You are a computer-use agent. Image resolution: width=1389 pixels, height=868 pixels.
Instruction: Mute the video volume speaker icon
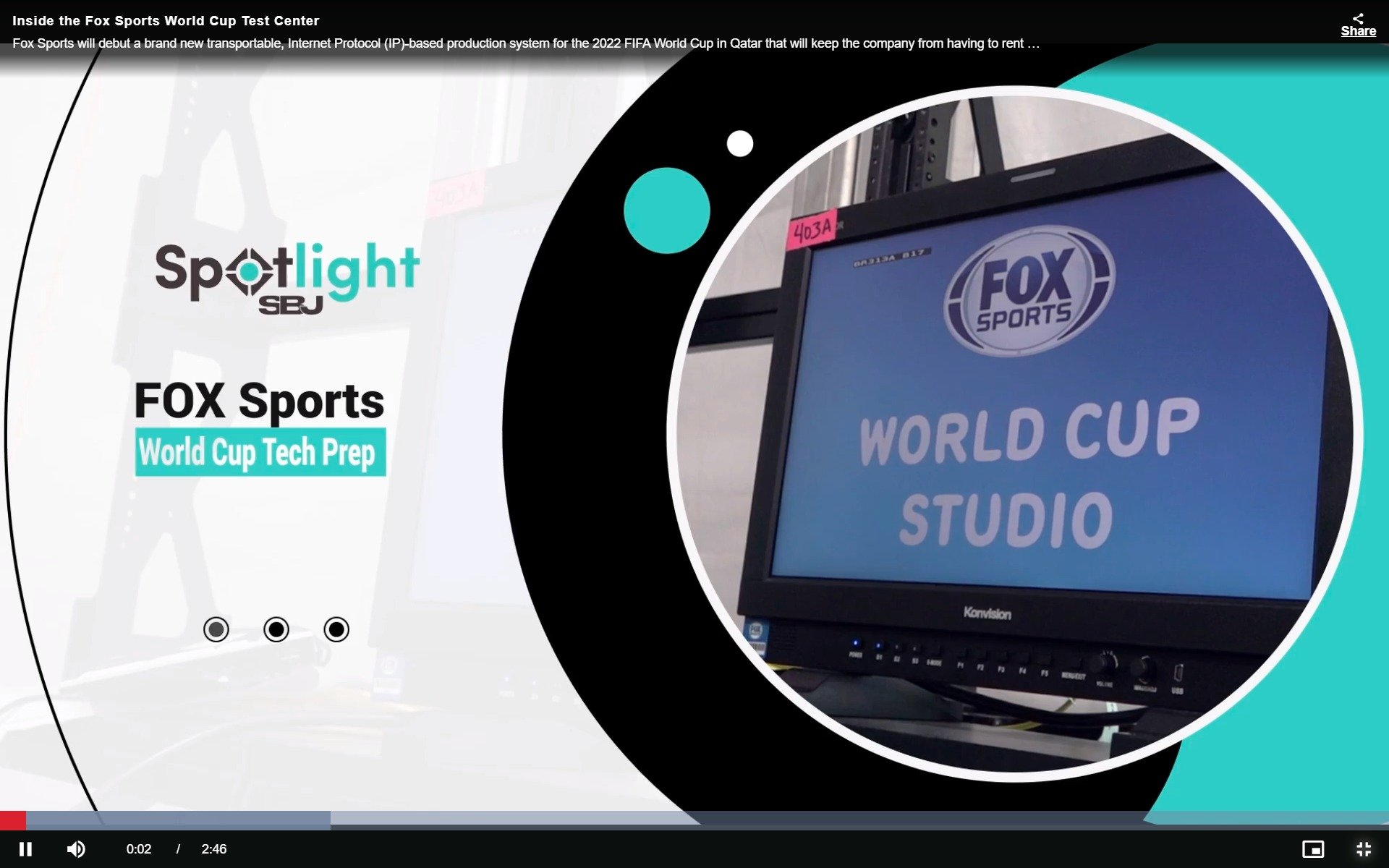(76, 848)
